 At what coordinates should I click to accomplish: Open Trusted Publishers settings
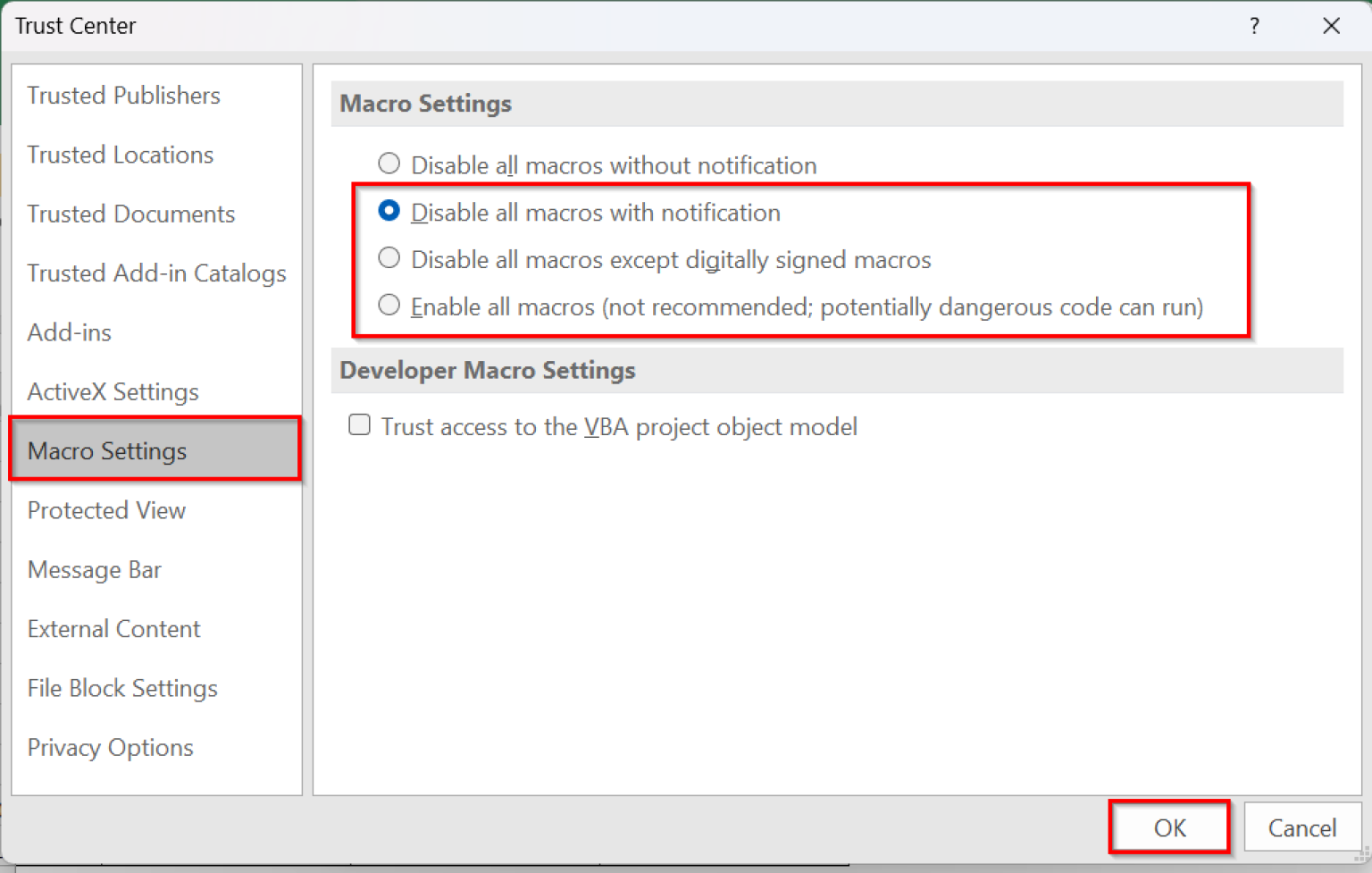point(123,96)
